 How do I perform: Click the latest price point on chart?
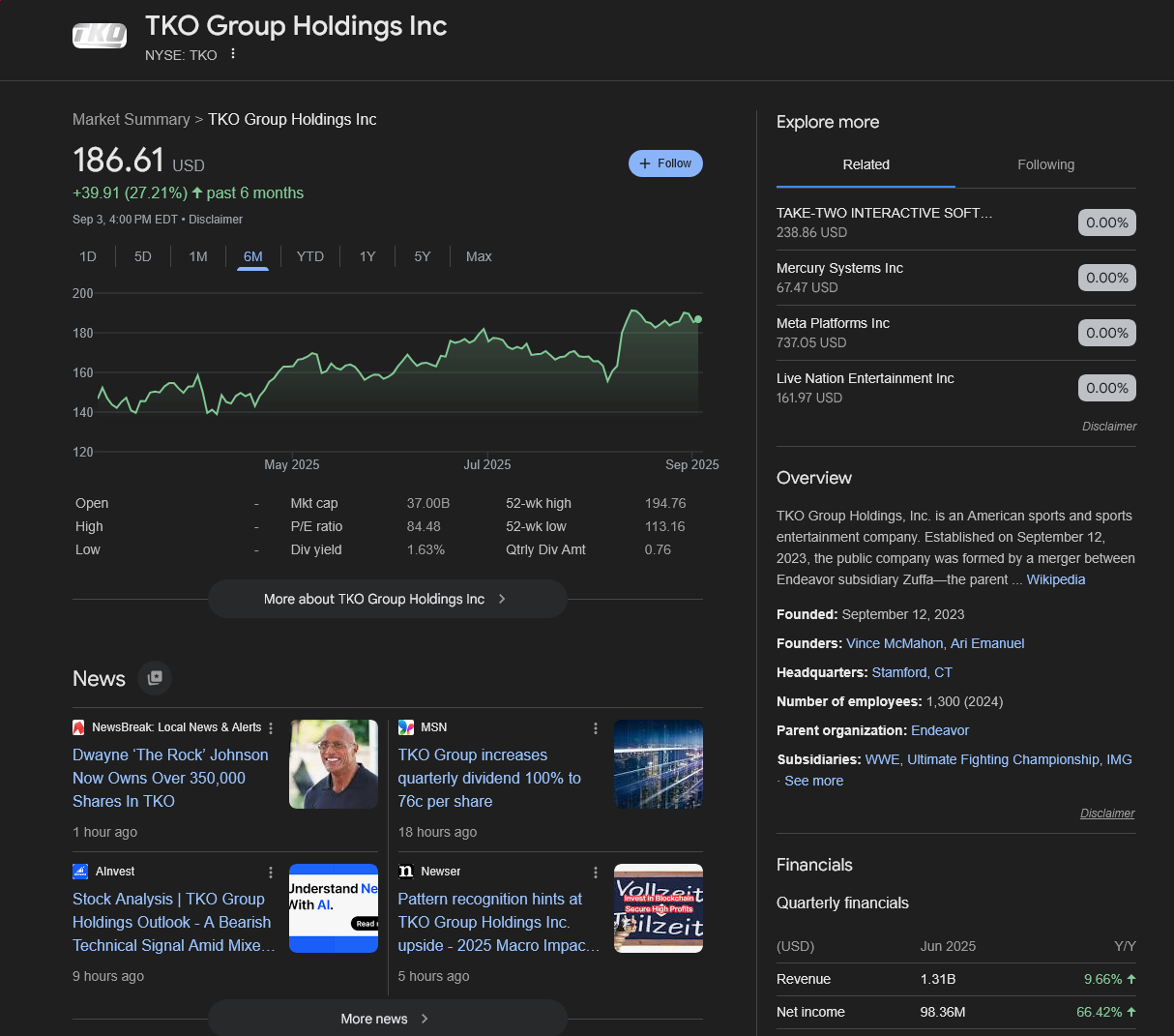(698, 319)
